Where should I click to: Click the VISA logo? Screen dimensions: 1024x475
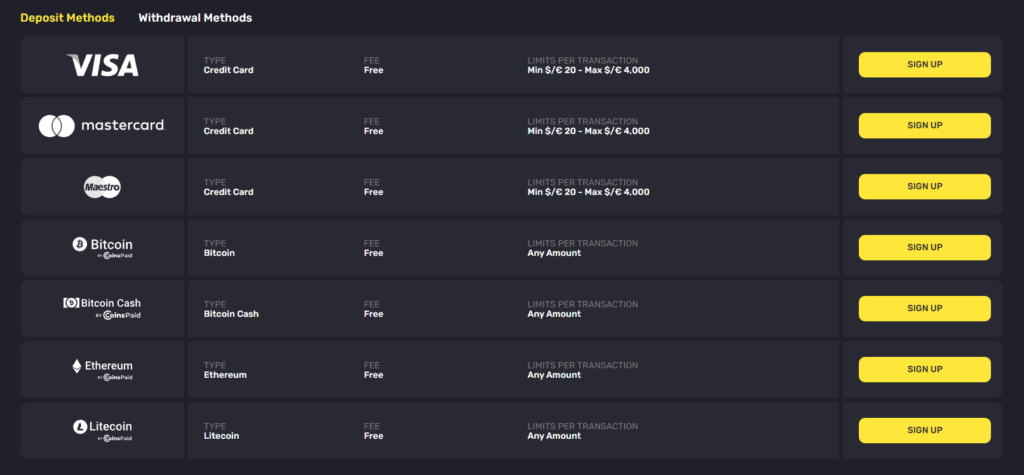[103, 65]
